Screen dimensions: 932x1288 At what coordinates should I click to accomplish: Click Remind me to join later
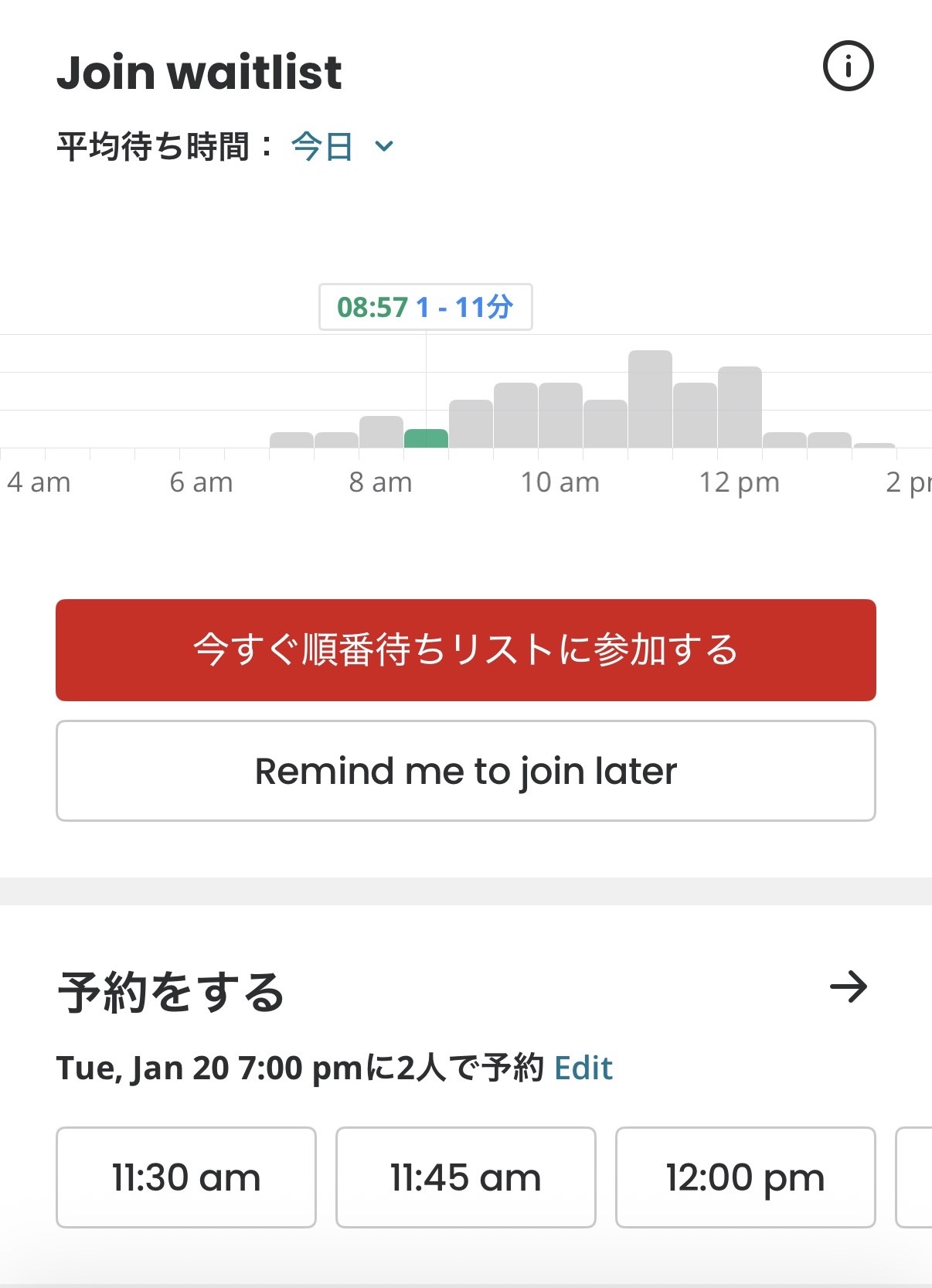click(x=465, y=771)
